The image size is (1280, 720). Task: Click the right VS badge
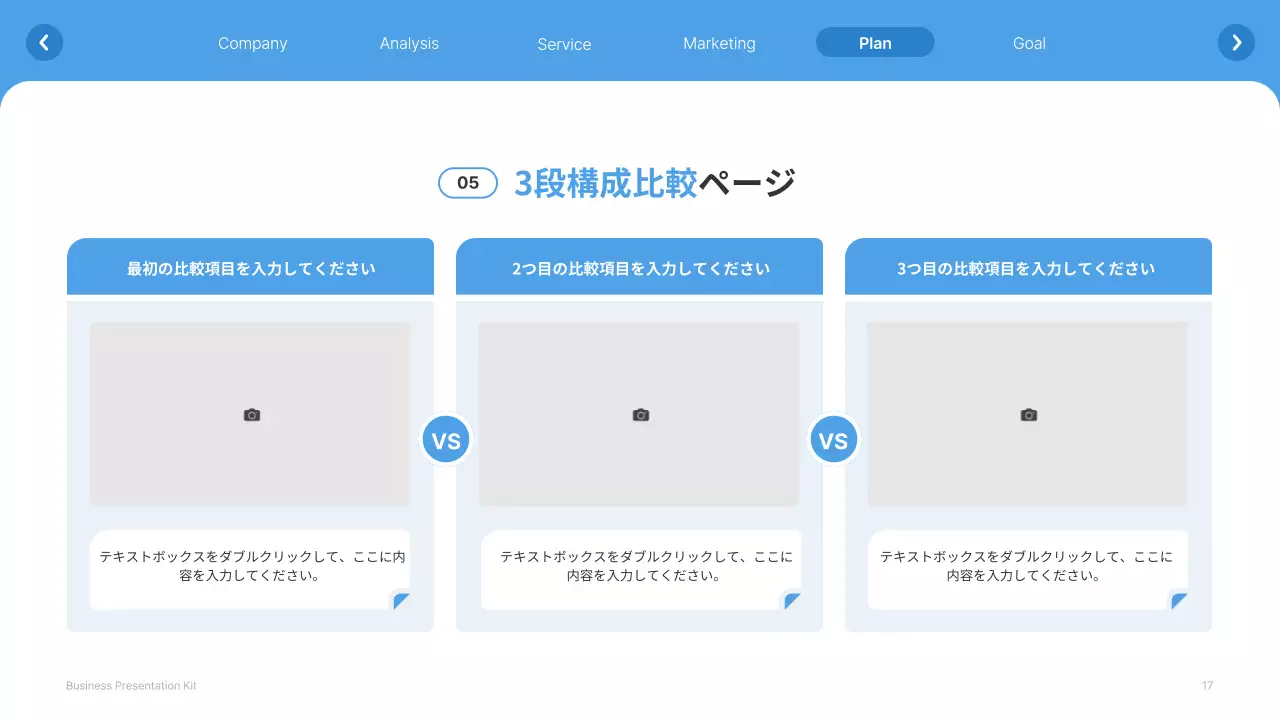point(834,439)
